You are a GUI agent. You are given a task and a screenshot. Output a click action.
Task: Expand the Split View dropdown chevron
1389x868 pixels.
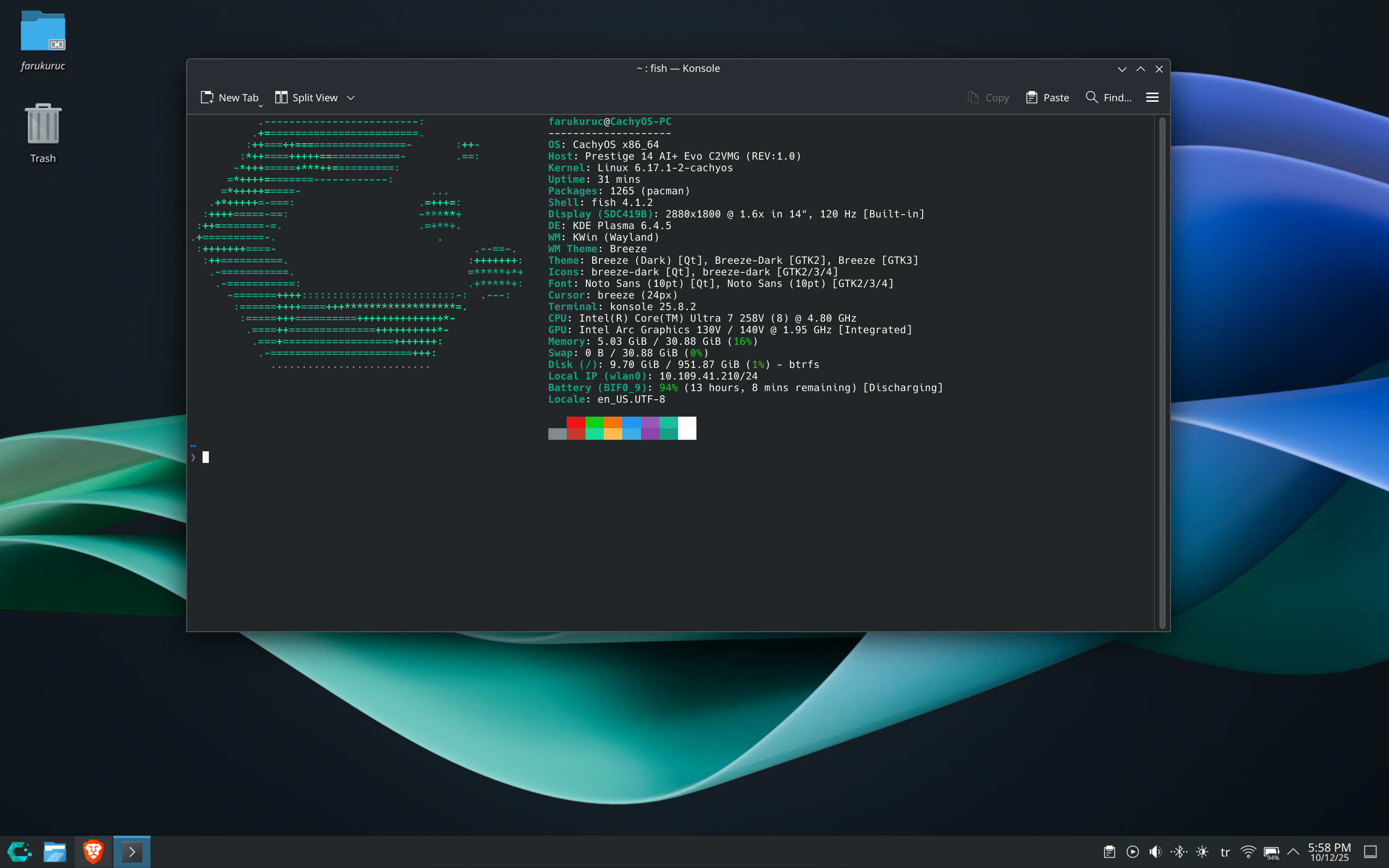click(x=351, y=97)
